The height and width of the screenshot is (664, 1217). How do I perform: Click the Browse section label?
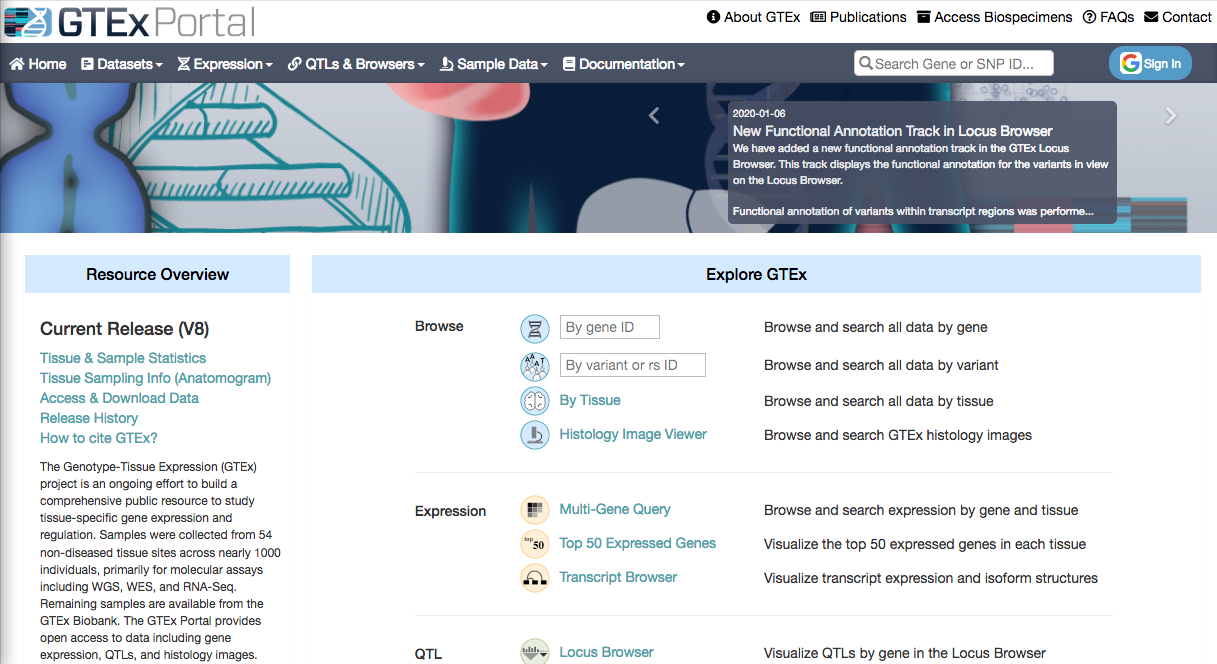[439, 326]
